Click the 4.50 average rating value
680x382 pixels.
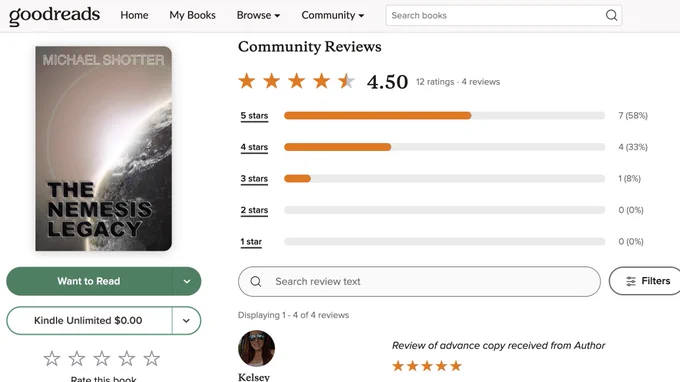387,82
